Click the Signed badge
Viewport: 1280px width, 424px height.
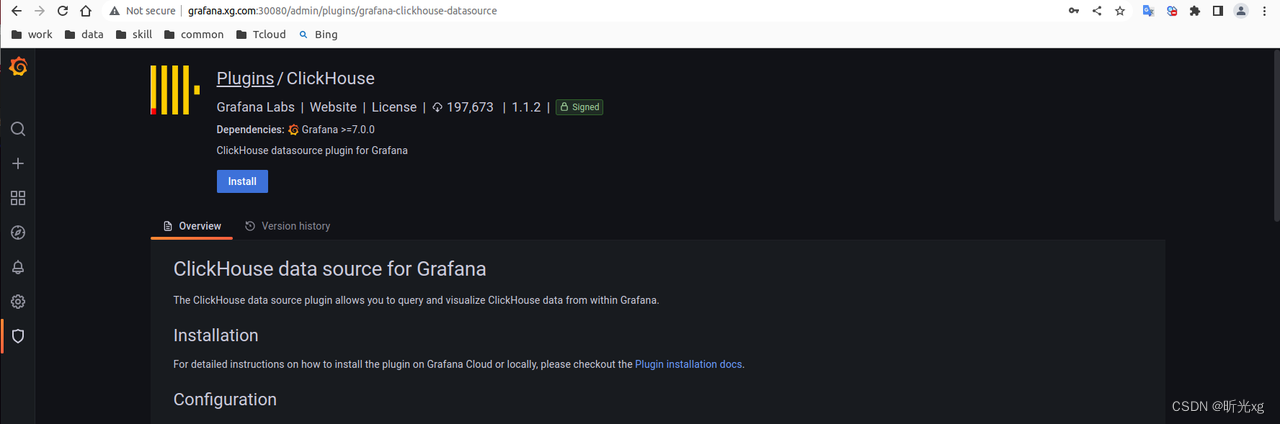pyautogui.click(x=580, y=107)
